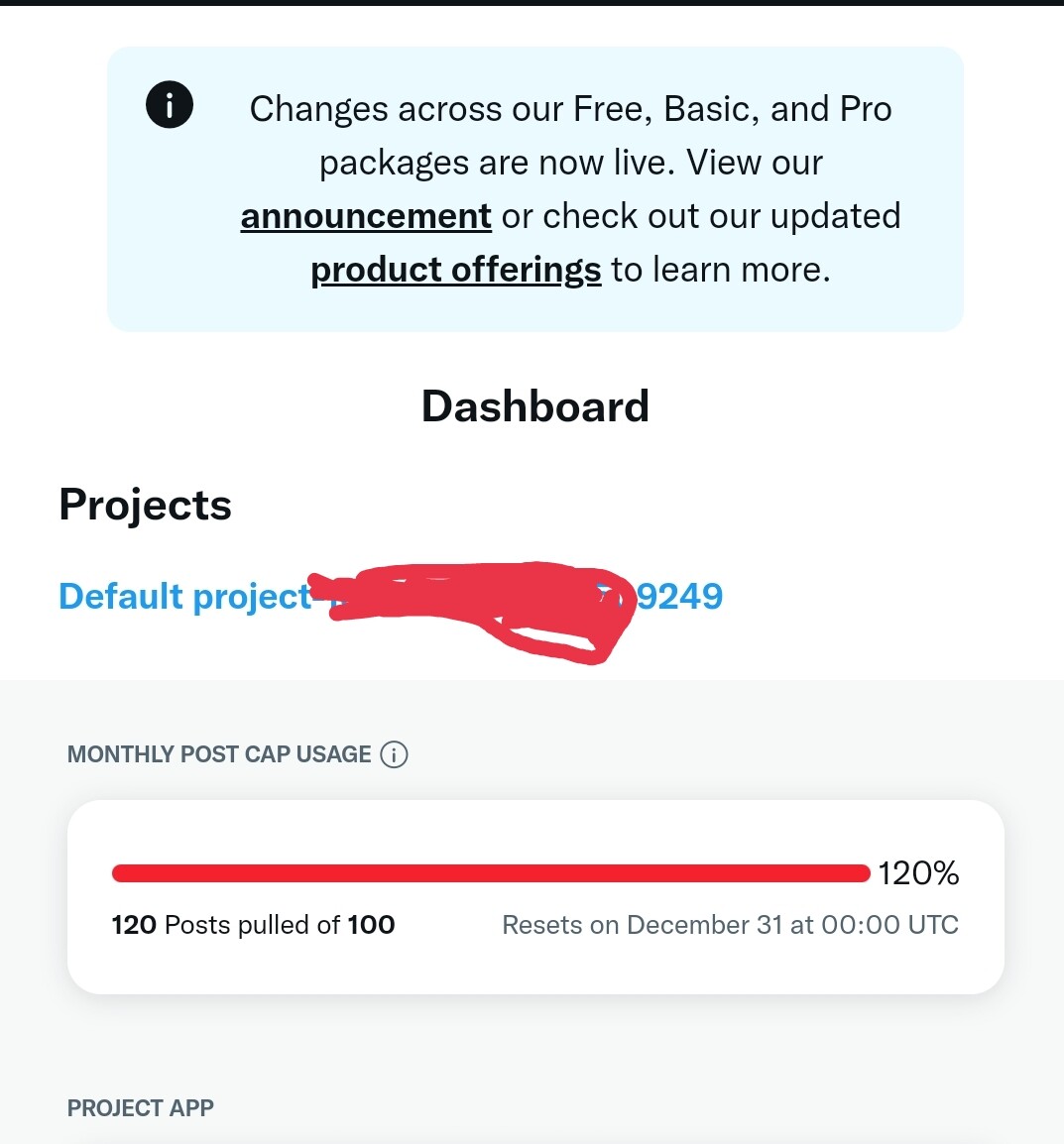Click the bold '100' post cap value
Image resolution: width=1064 pixels, height=1144 pixels.
coord(371,924)
